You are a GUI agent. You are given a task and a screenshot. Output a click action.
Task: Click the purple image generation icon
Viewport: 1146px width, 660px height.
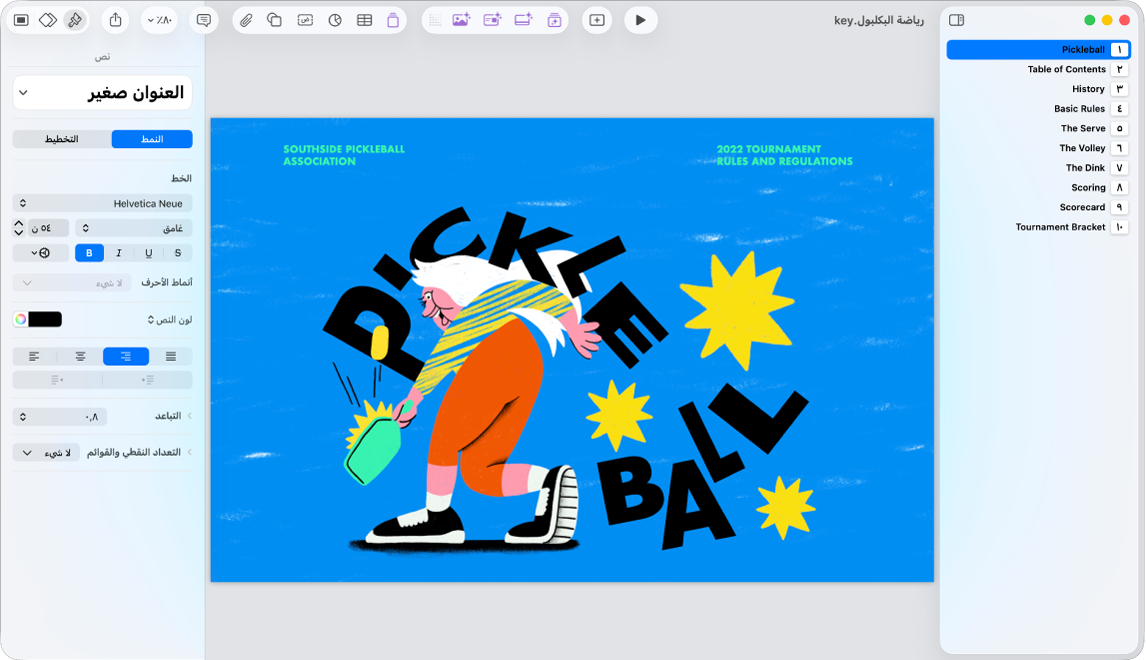pos(461,20)
